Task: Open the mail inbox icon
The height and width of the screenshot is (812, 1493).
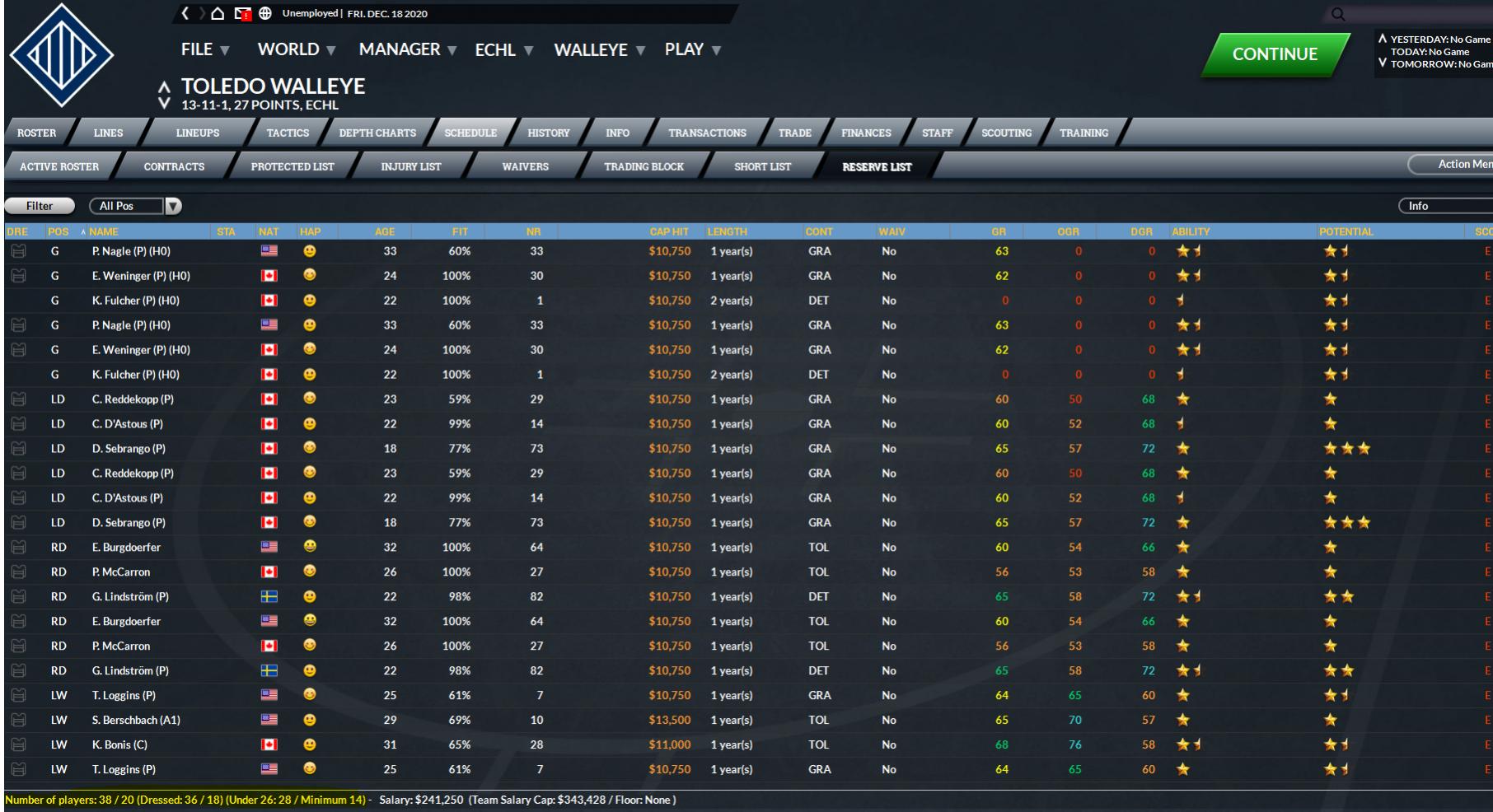Action: click(242, 13)
